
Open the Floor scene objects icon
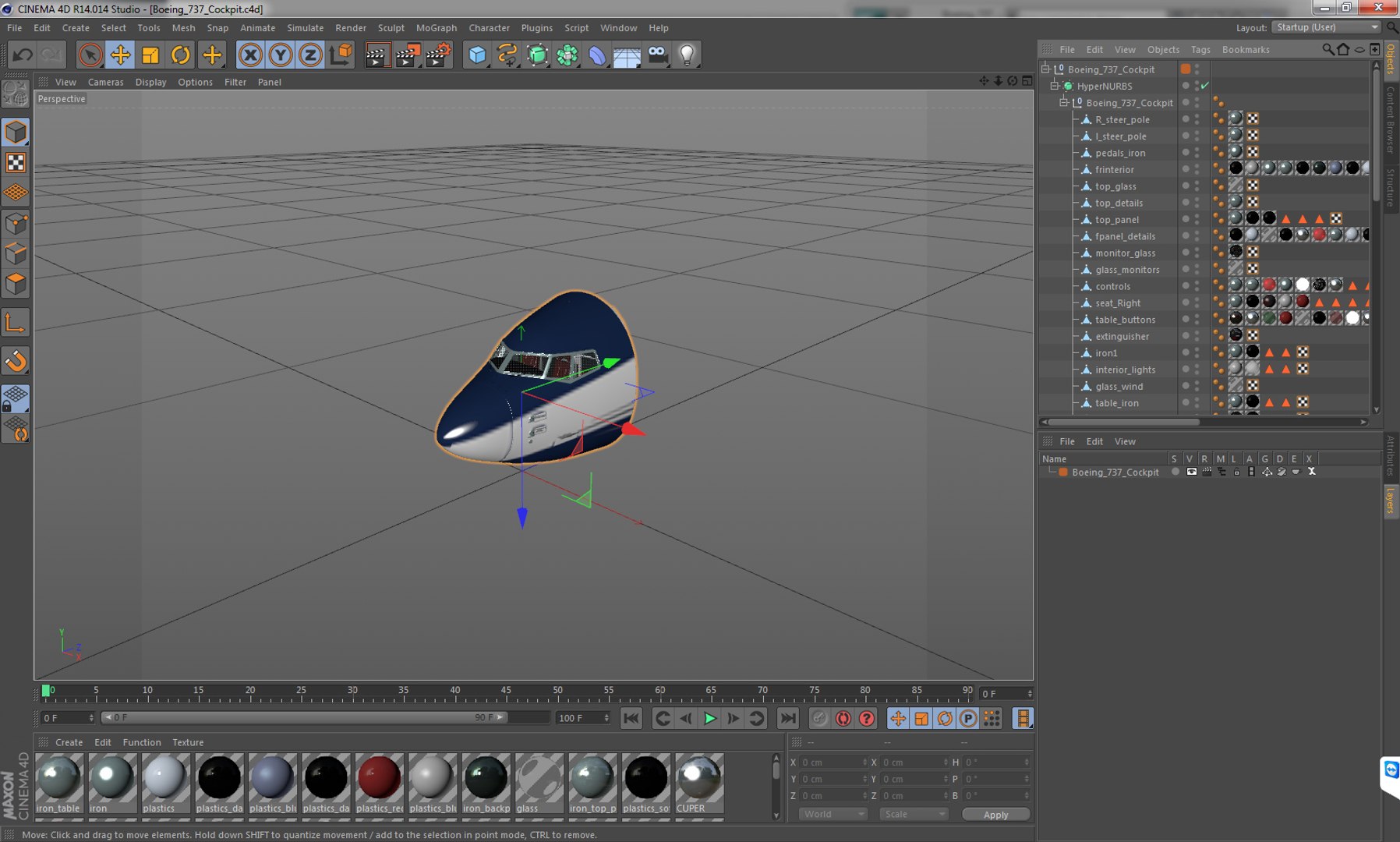point(627,55)
